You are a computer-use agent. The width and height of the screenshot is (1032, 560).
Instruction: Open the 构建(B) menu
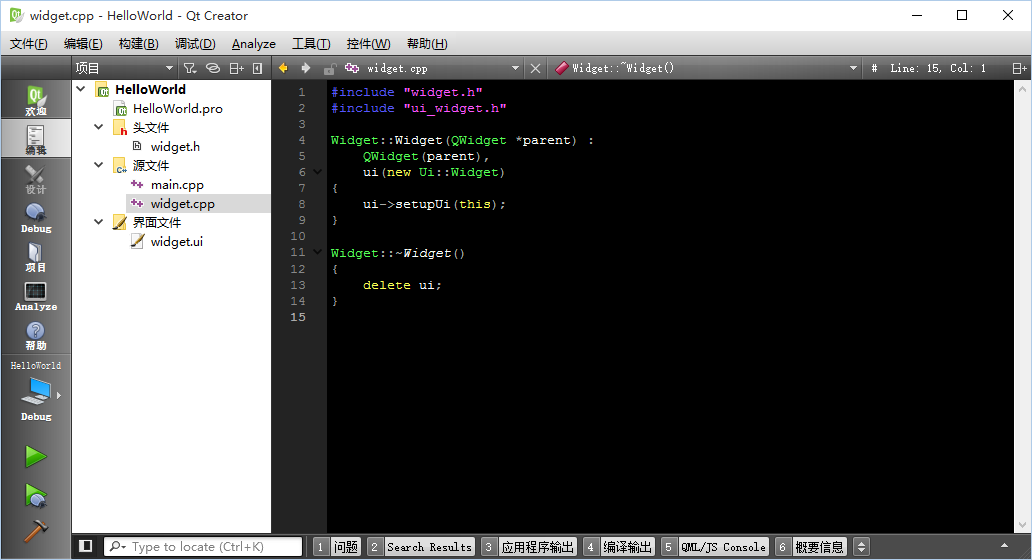point(138,43)
